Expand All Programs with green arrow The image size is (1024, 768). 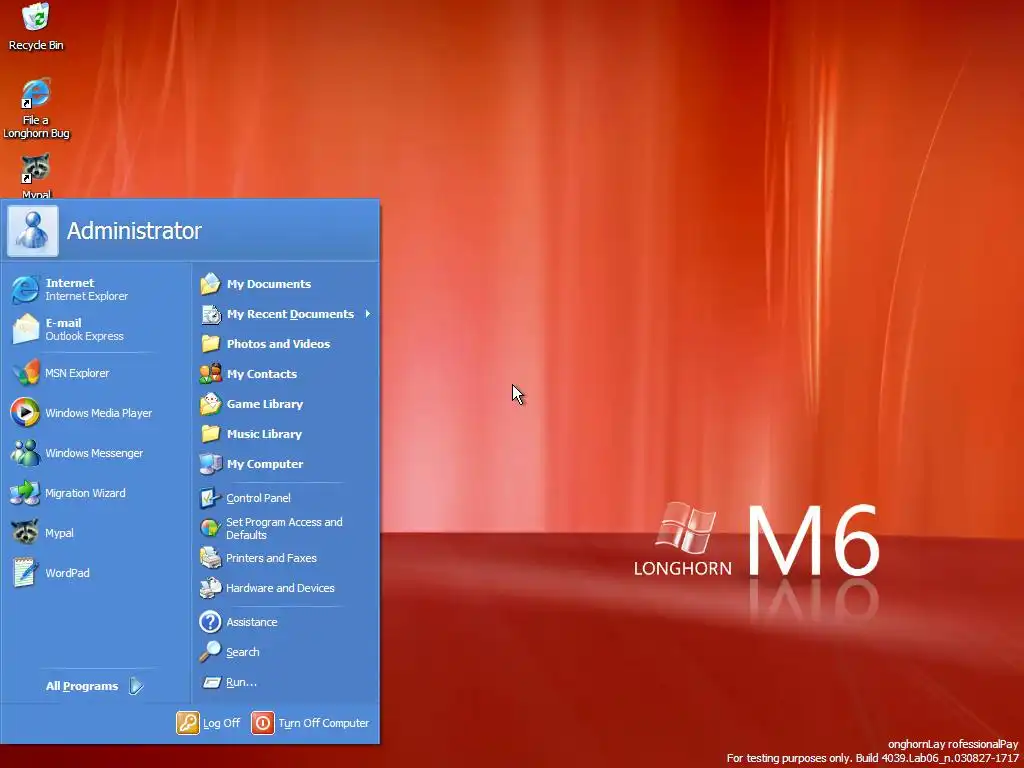pyautogui.click(x=136, y=686)
